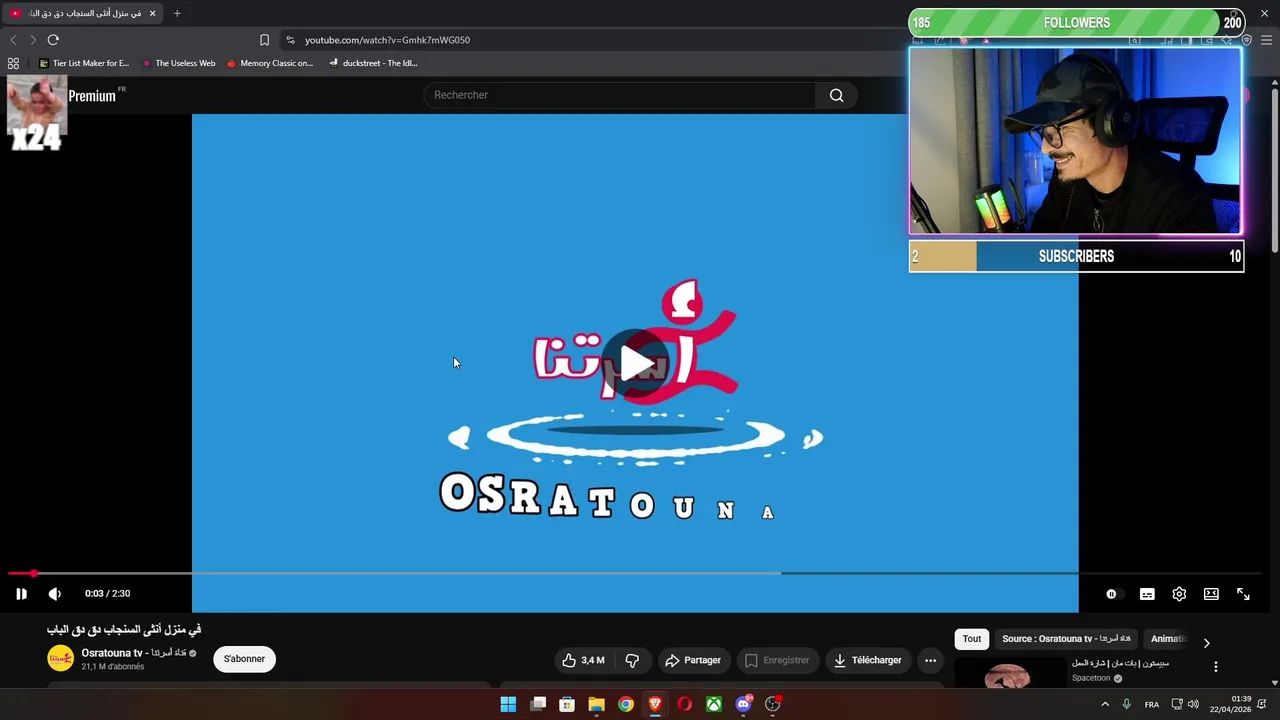Go back in browser history
This screenshot has width=1280, height=720.
[13, 40]
